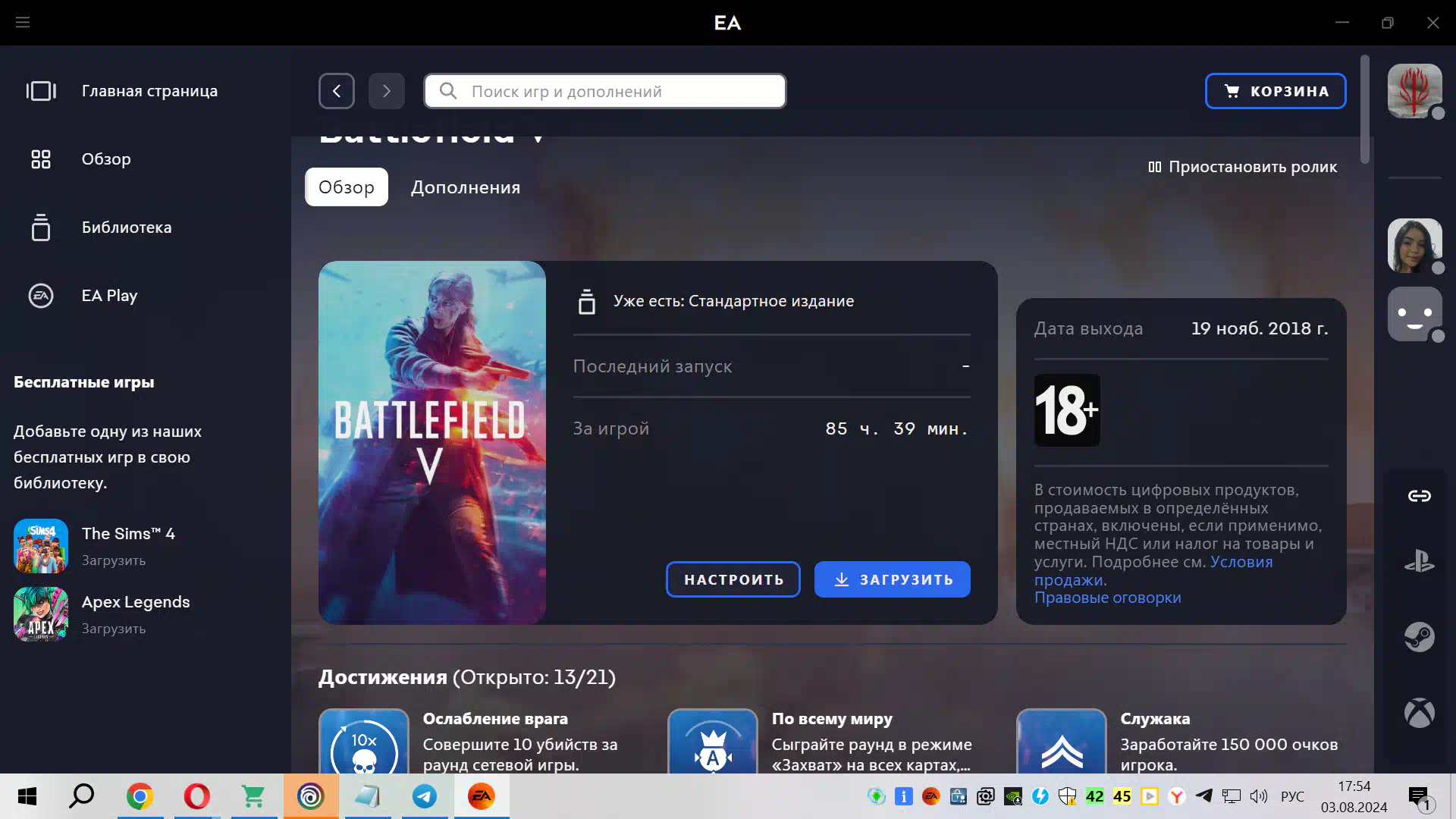The width and height of the screenshot is (1456, 819).
Task: Click the Battlefield V cover art
Action: (432, 443)
